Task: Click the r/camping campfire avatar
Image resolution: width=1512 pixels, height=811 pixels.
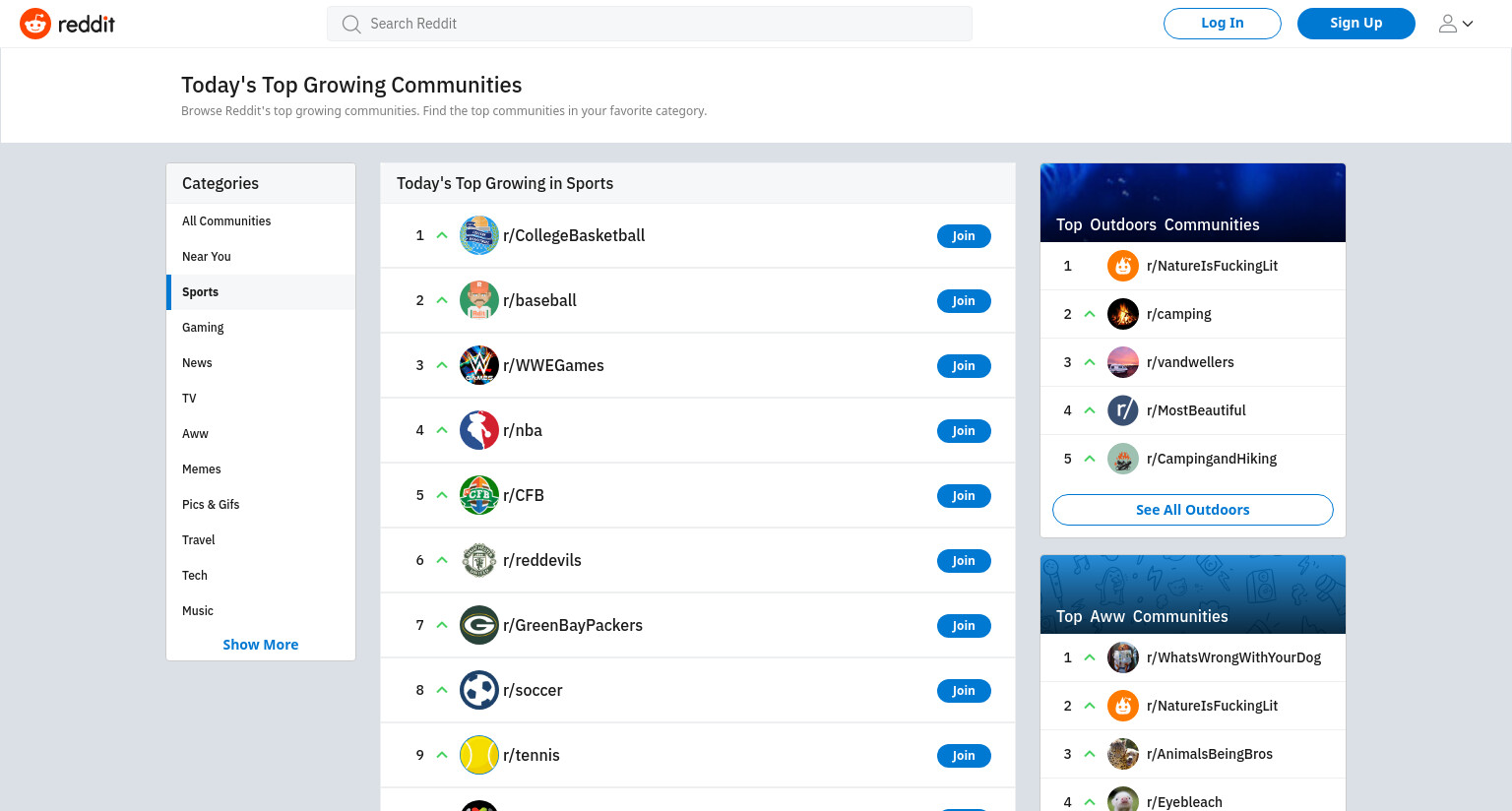Action: 1123,314
